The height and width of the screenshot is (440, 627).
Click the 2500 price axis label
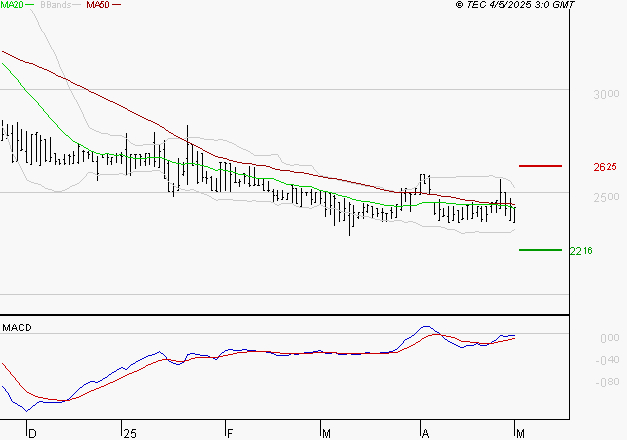click(x=604, y=198)
